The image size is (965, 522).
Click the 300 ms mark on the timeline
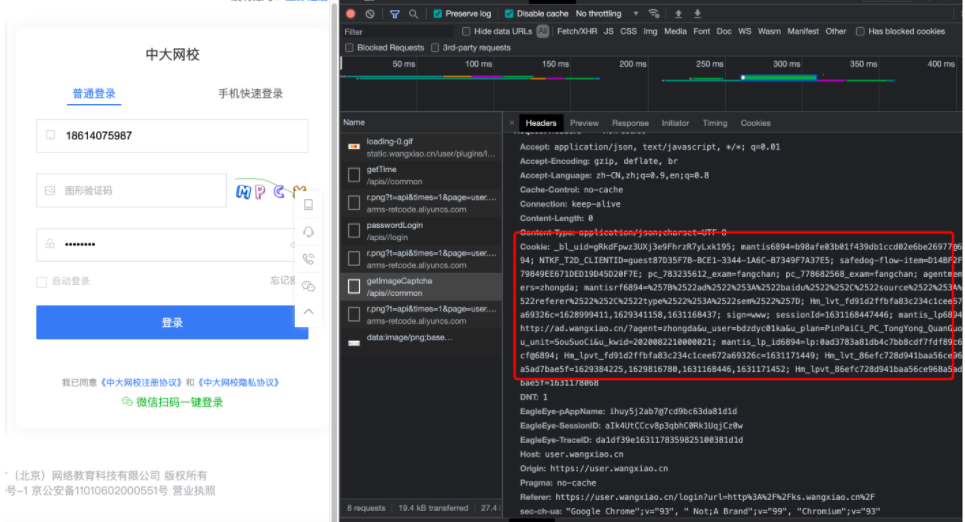(787, 64)
